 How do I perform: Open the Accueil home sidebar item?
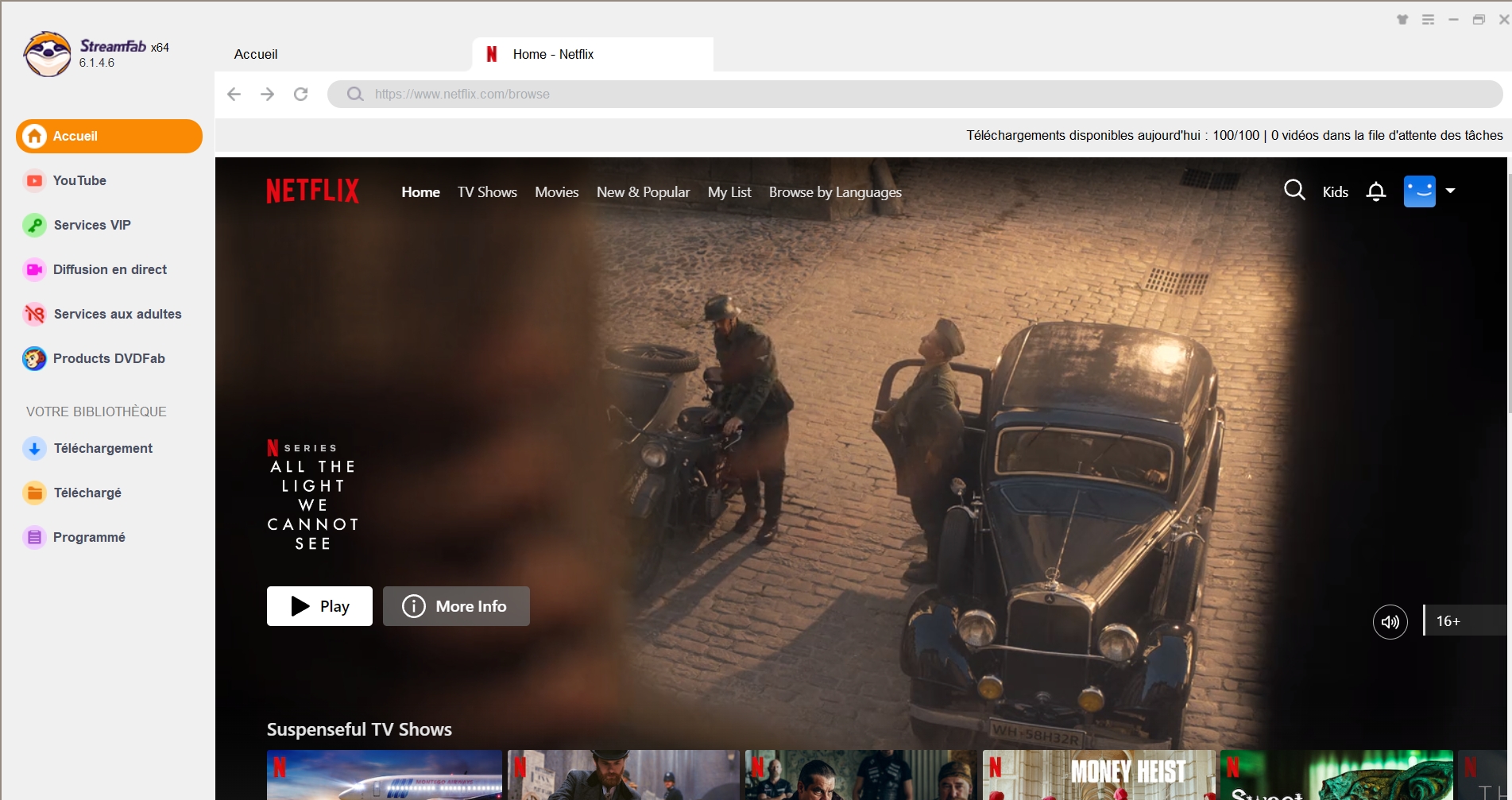pos(109,136)
